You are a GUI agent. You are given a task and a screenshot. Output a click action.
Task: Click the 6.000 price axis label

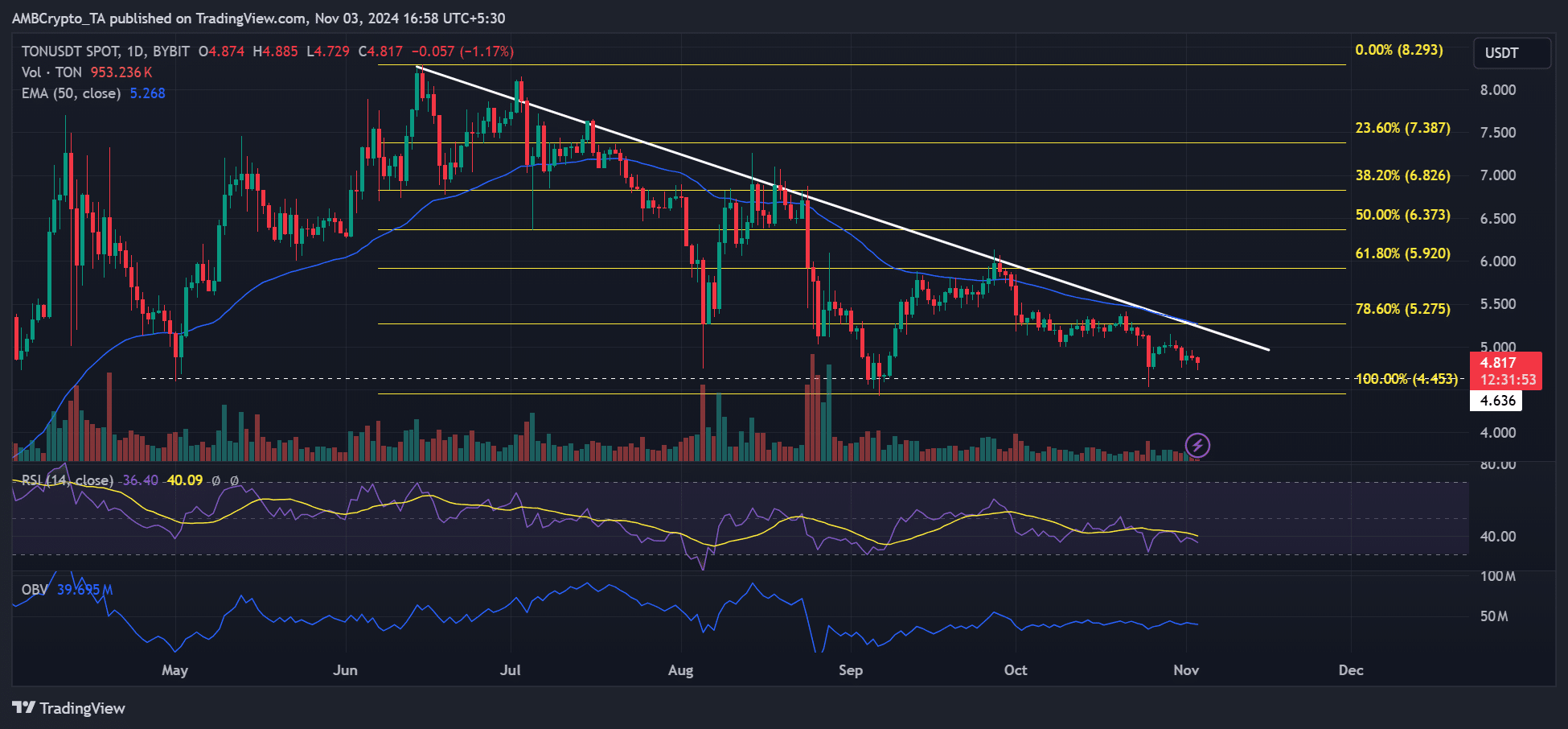click(1498, 262)
